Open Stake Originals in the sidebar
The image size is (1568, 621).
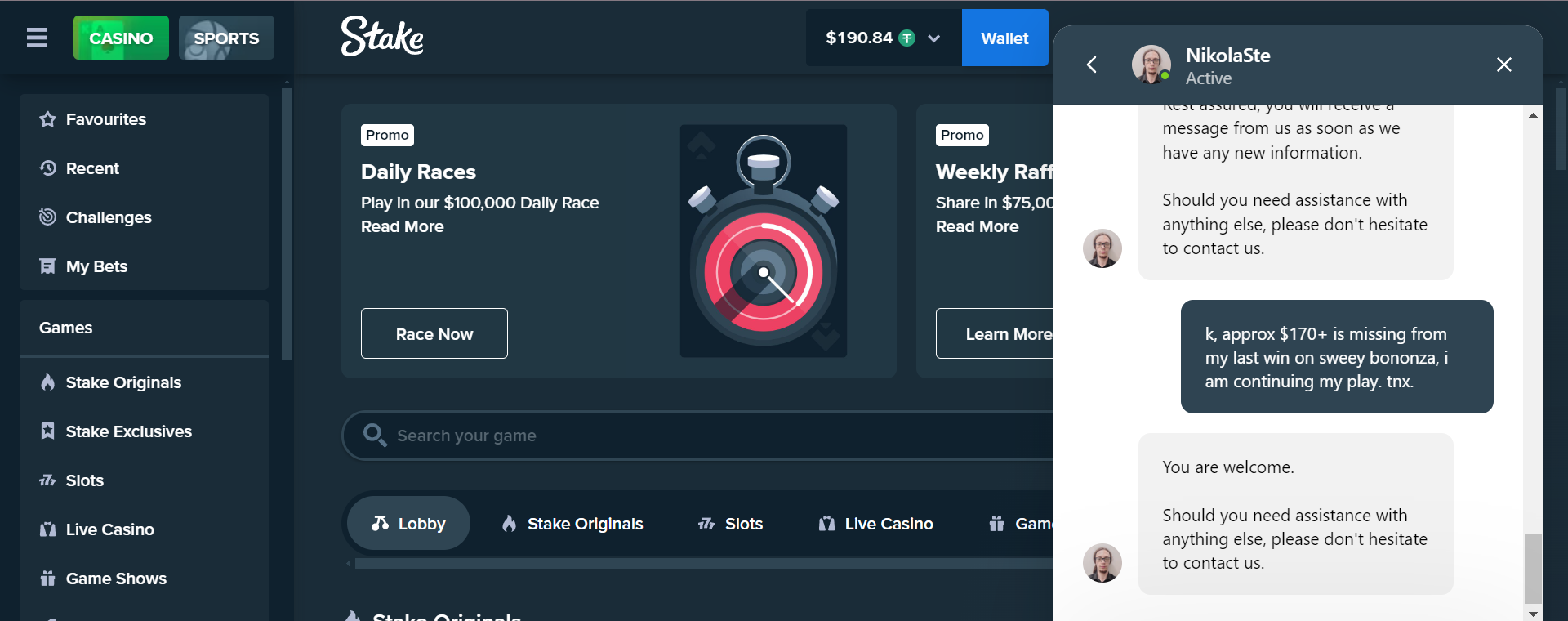point(145,382)
